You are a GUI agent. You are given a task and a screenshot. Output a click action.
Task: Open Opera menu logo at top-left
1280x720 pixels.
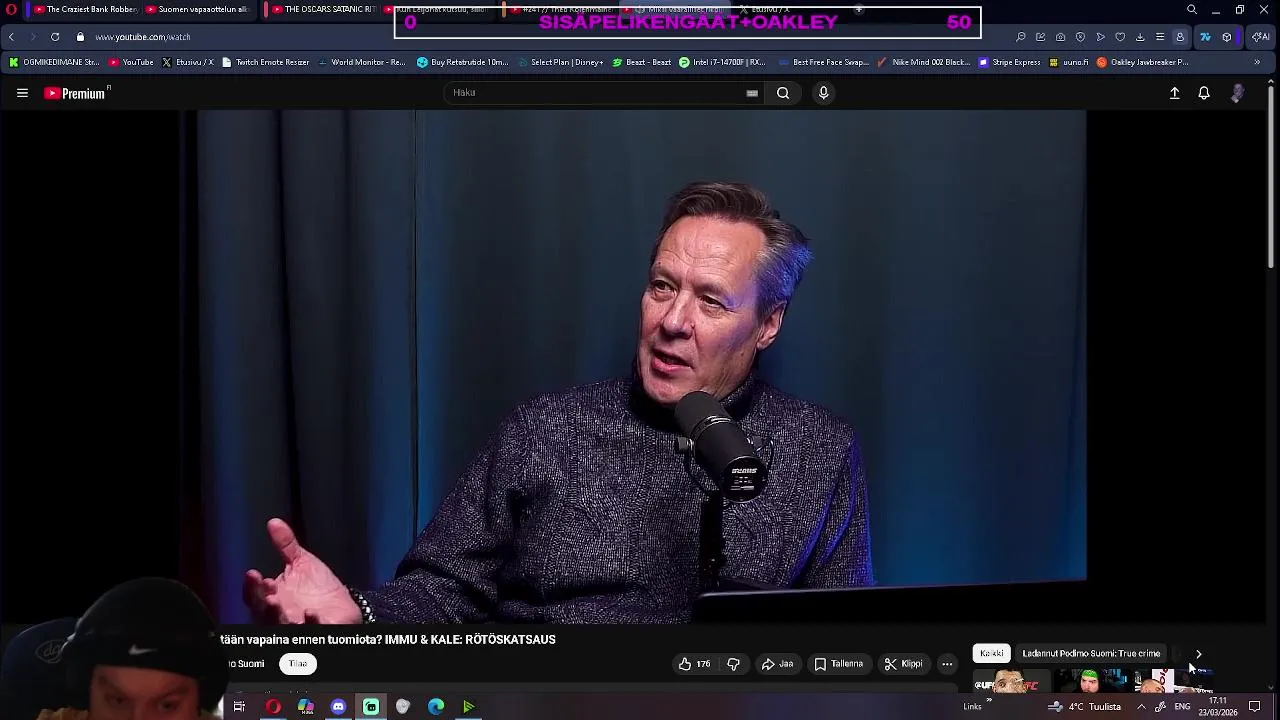(11, 10)
